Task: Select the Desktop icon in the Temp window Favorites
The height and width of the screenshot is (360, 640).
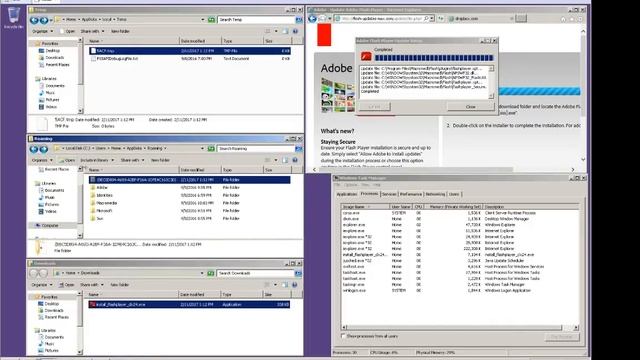Action: (41, 51)
